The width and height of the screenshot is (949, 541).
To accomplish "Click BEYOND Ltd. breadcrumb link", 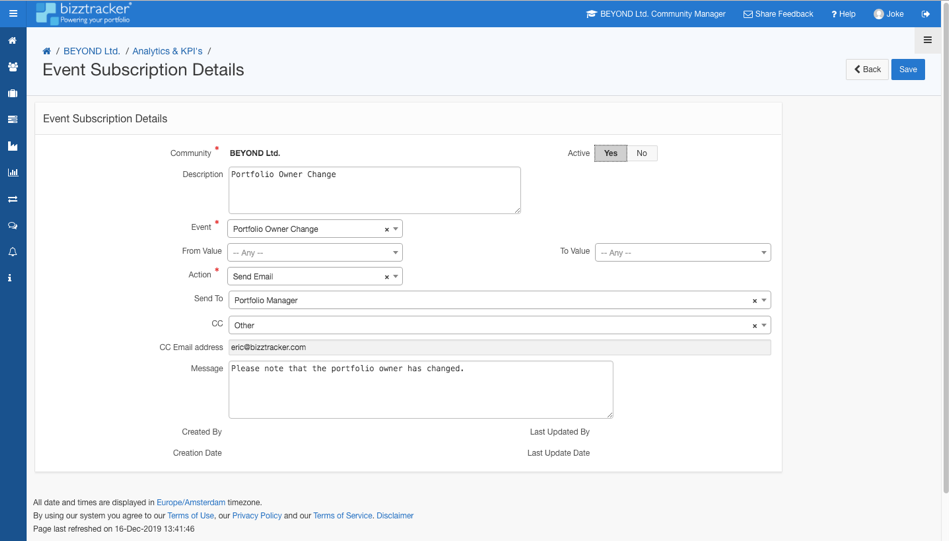I will click(x=92, y=51).
